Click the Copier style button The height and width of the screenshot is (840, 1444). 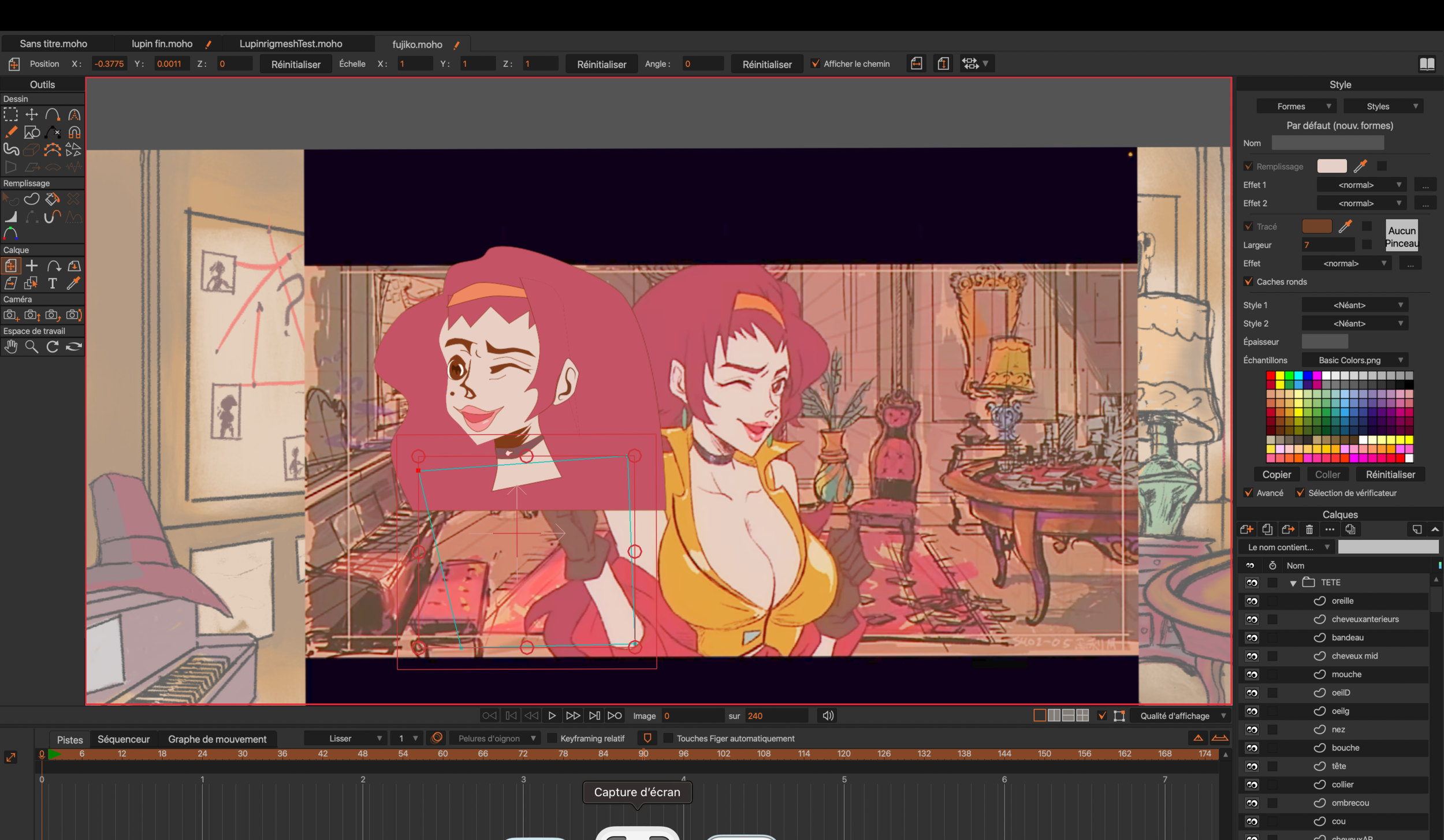point(1276,475)
